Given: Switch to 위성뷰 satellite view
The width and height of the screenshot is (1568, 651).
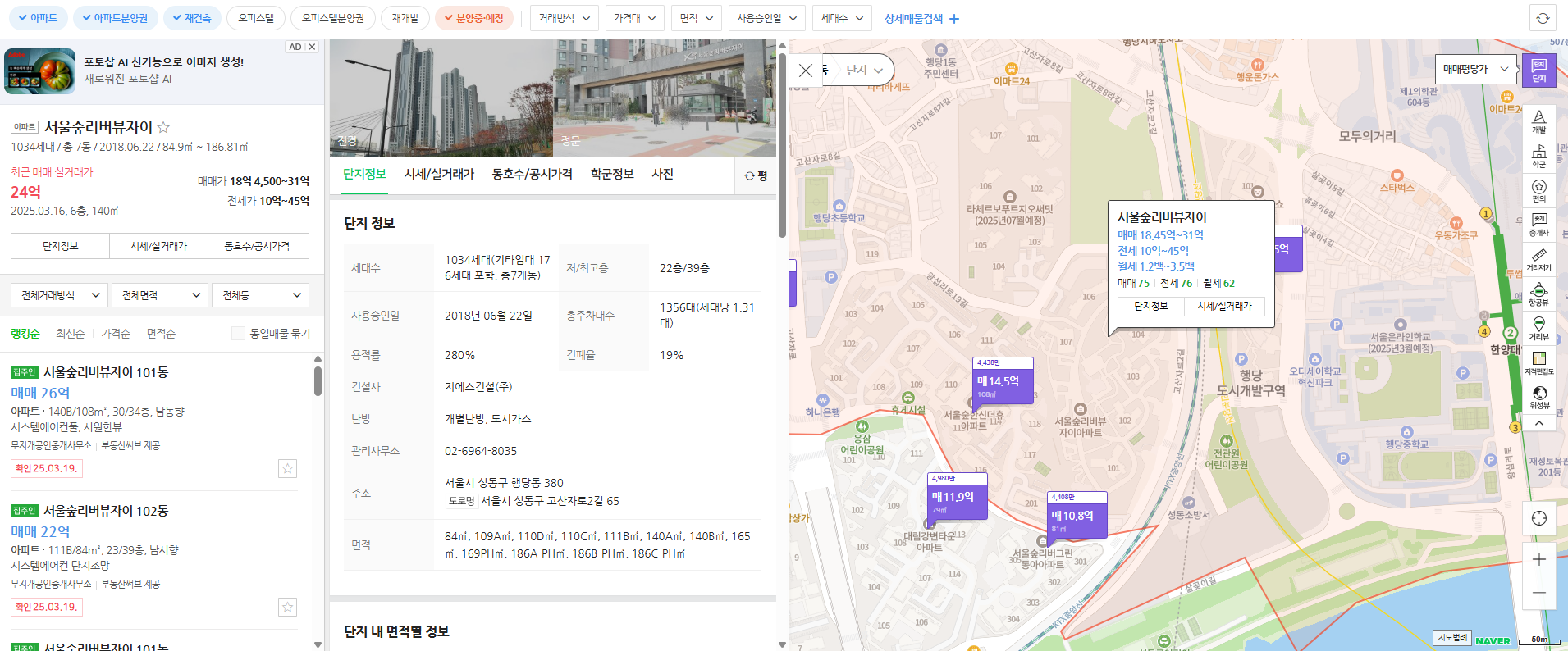Looking at the screenshot, I should [x=1538, y=397].
